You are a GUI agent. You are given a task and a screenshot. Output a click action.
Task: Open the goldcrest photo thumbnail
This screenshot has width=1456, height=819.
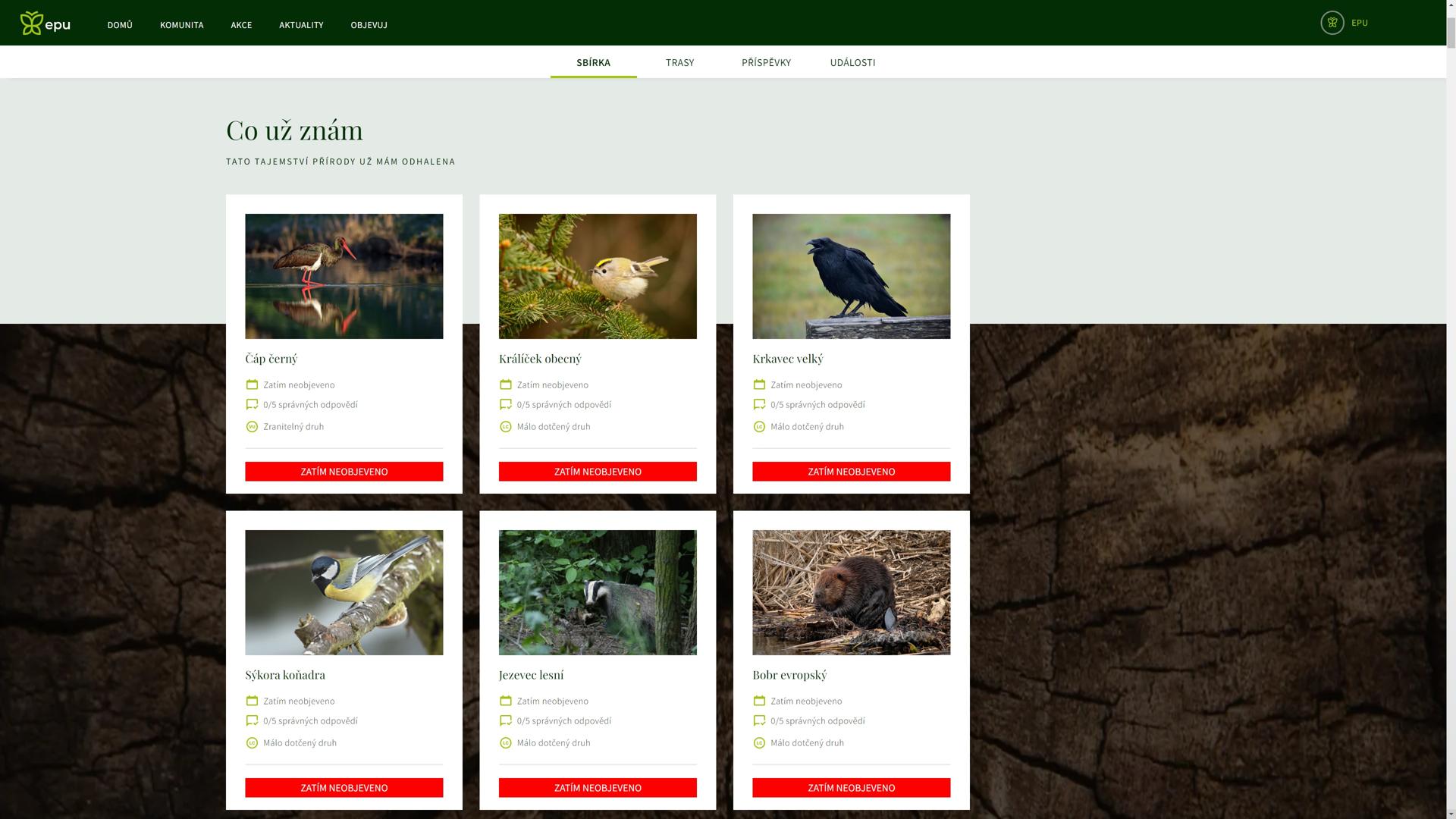pyautogui.click(x=598, y=276)
